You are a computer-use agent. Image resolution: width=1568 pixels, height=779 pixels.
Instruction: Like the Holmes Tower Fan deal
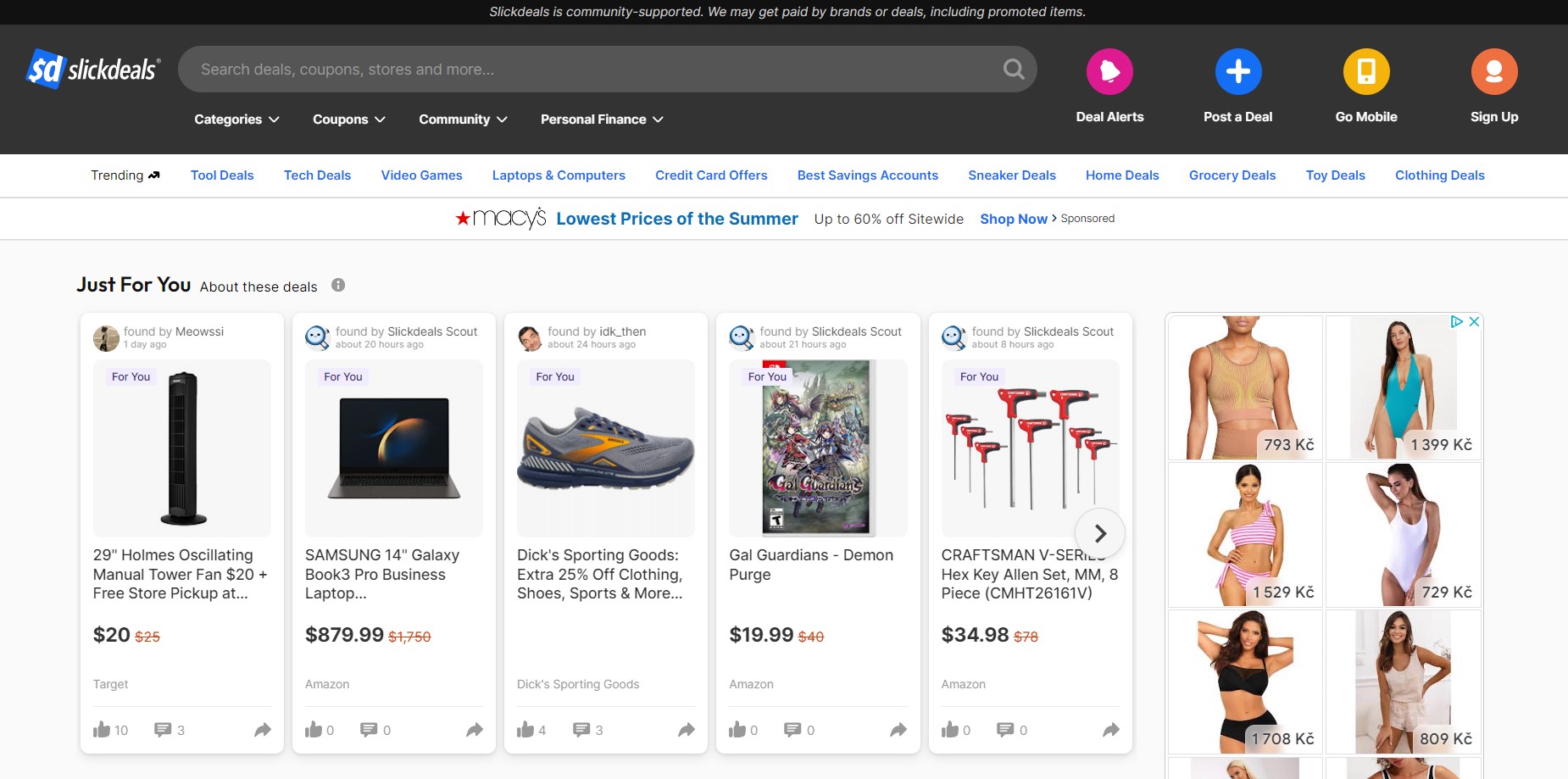point(102,730)
